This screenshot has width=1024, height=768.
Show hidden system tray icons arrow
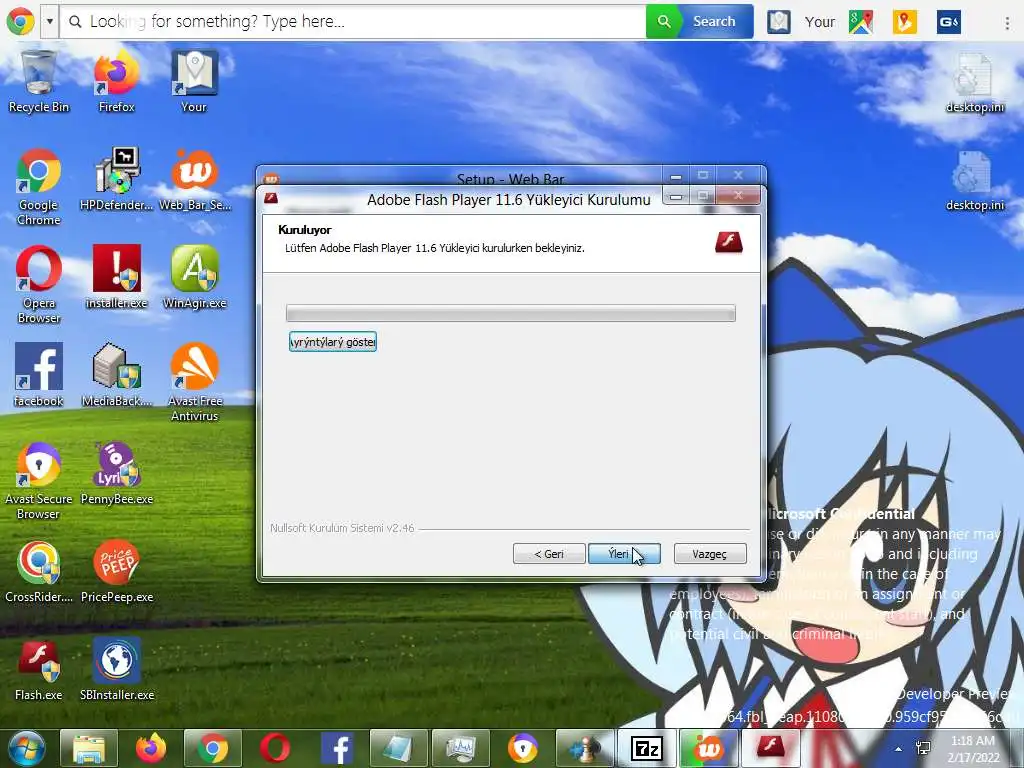tap(899, 749)
